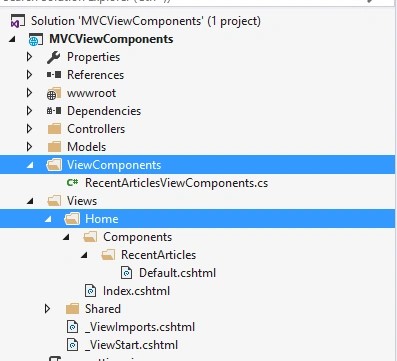This screenshot has width=397, height=361.
Task: Click the Index.cshtml file icon
Action: tap(91, 291)
